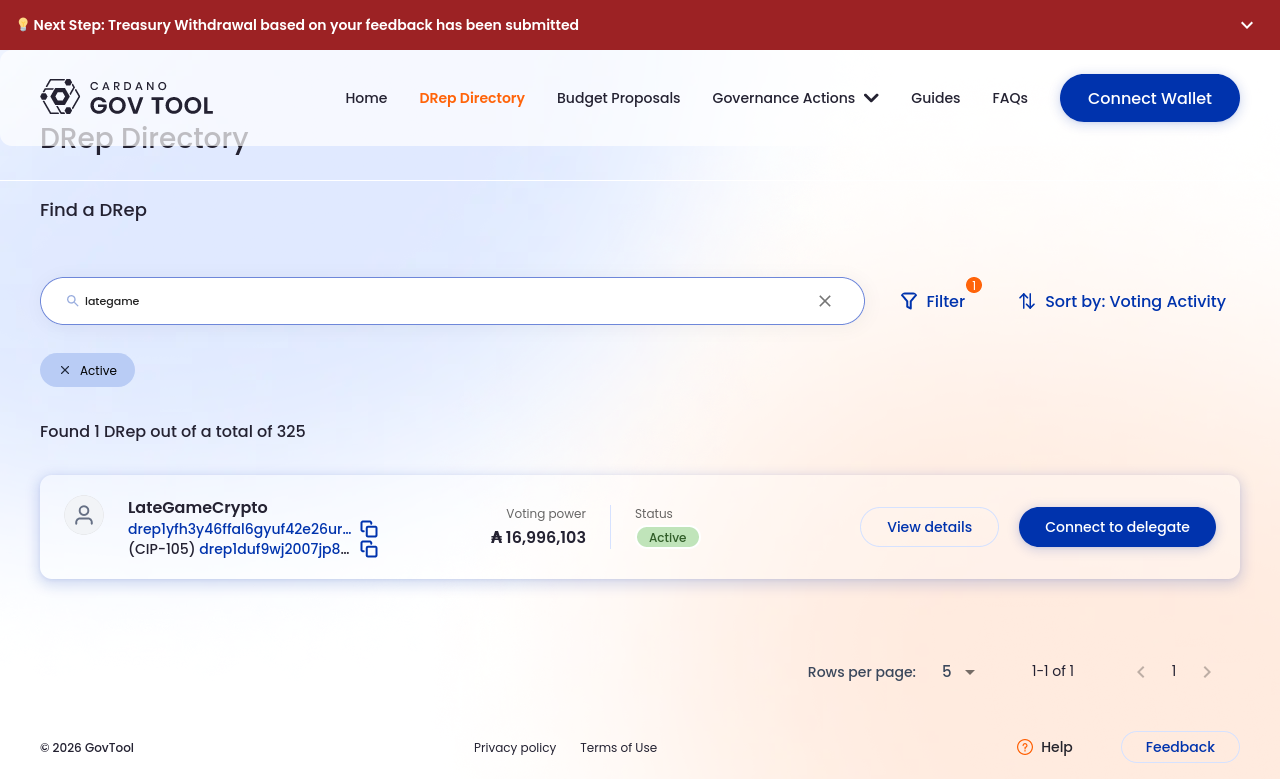
Task: Open Sort by Voting Activity menu
Action: coord(1121,301)
